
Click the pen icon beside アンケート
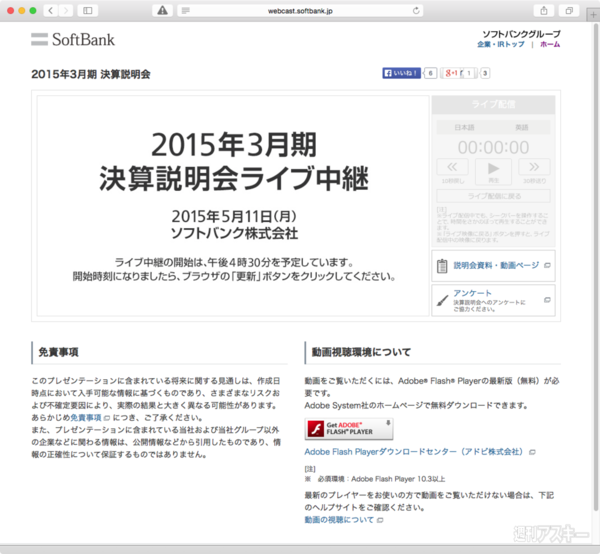442,300
